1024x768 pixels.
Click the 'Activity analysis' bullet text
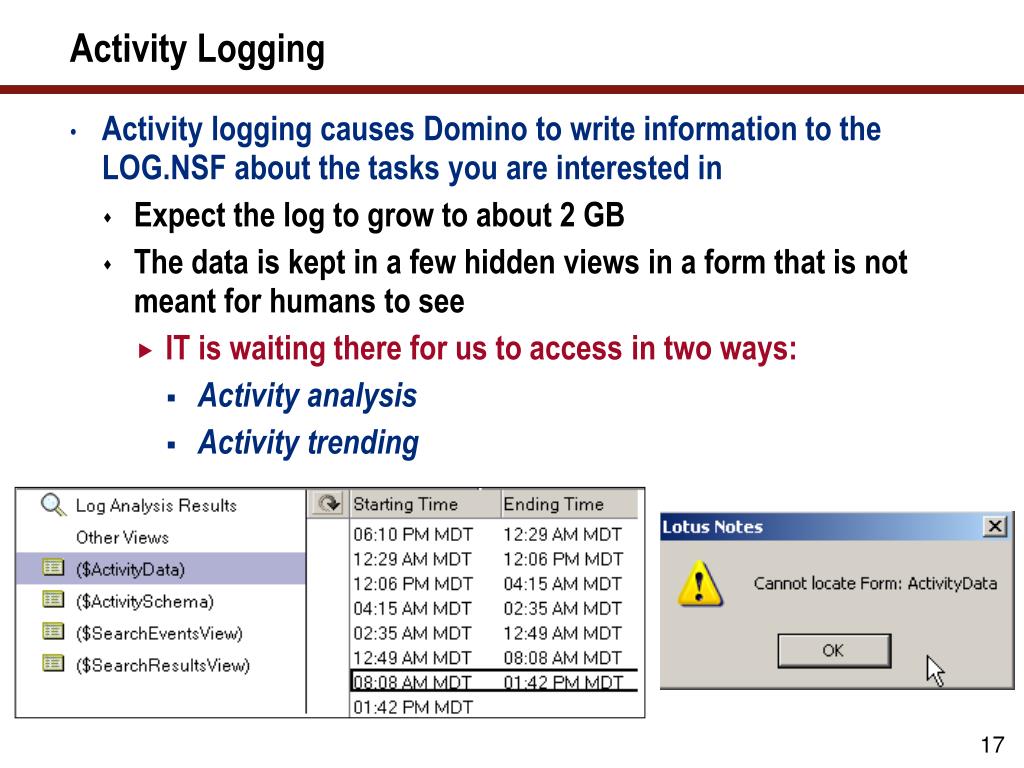307,395
